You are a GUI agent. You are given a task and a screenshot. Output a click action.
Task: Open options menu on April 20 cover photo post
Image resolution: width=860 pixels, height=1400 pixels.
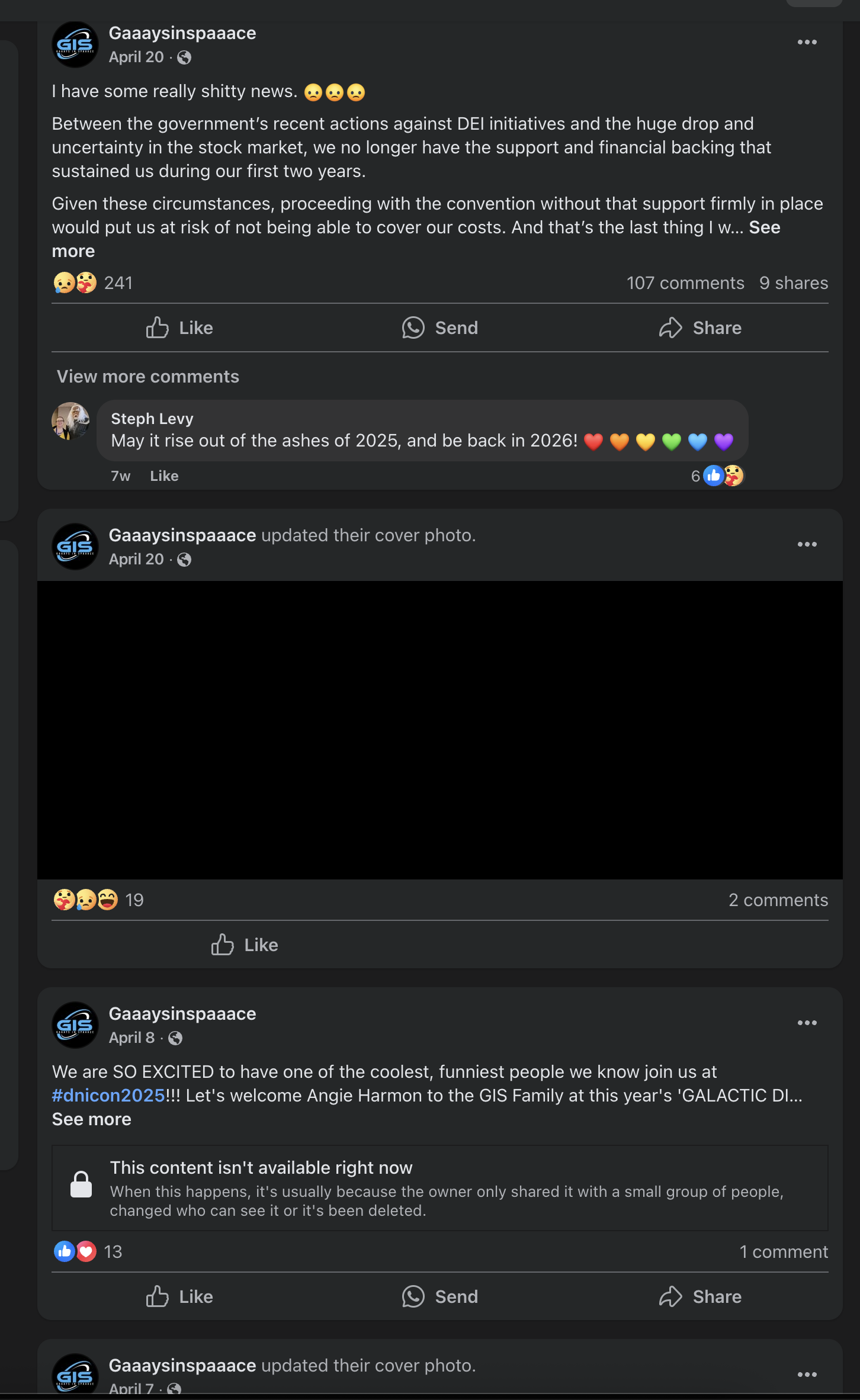(x=807, y=544)
